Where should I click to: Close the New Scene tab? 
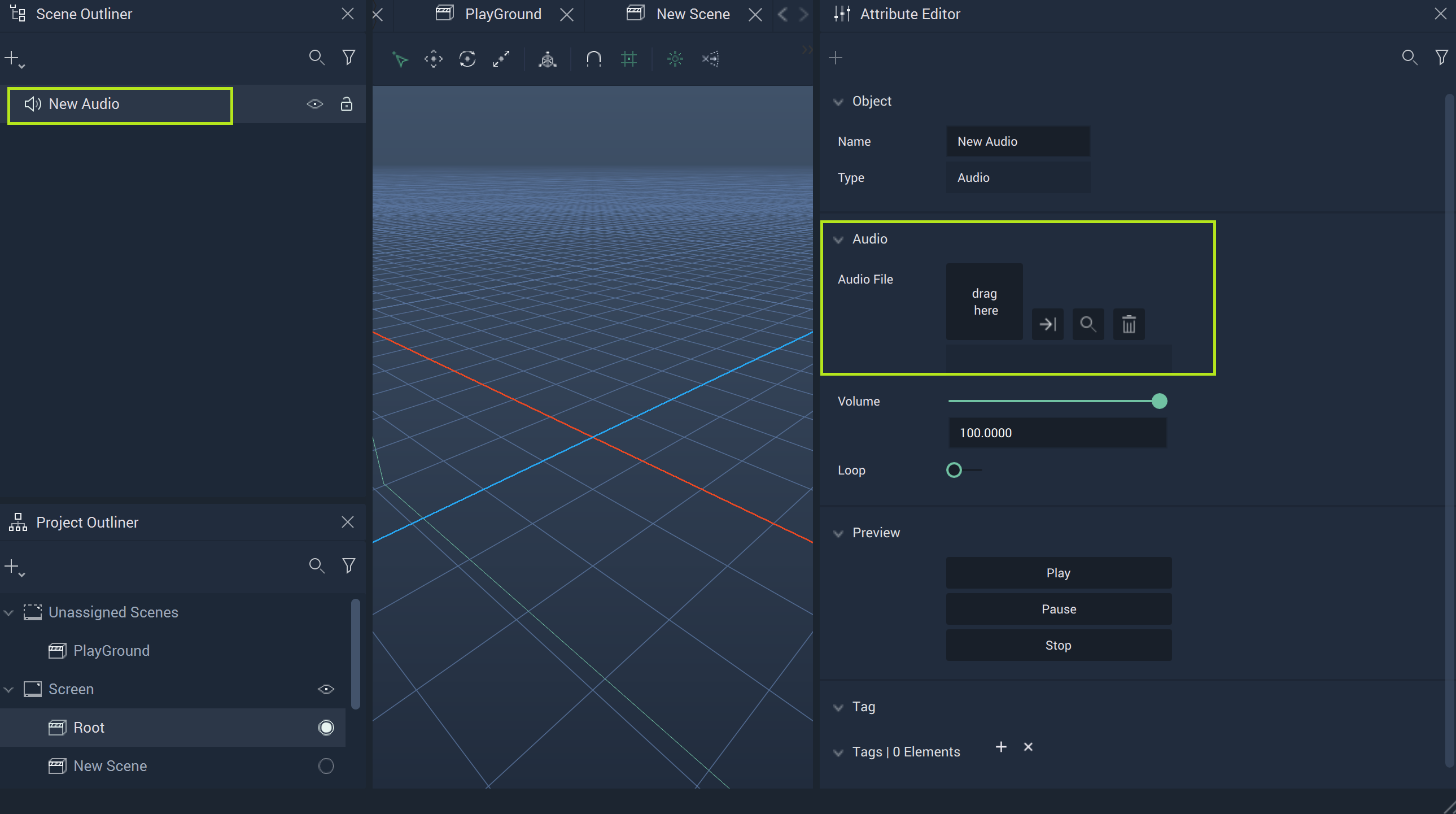click(x=755, y=15)
